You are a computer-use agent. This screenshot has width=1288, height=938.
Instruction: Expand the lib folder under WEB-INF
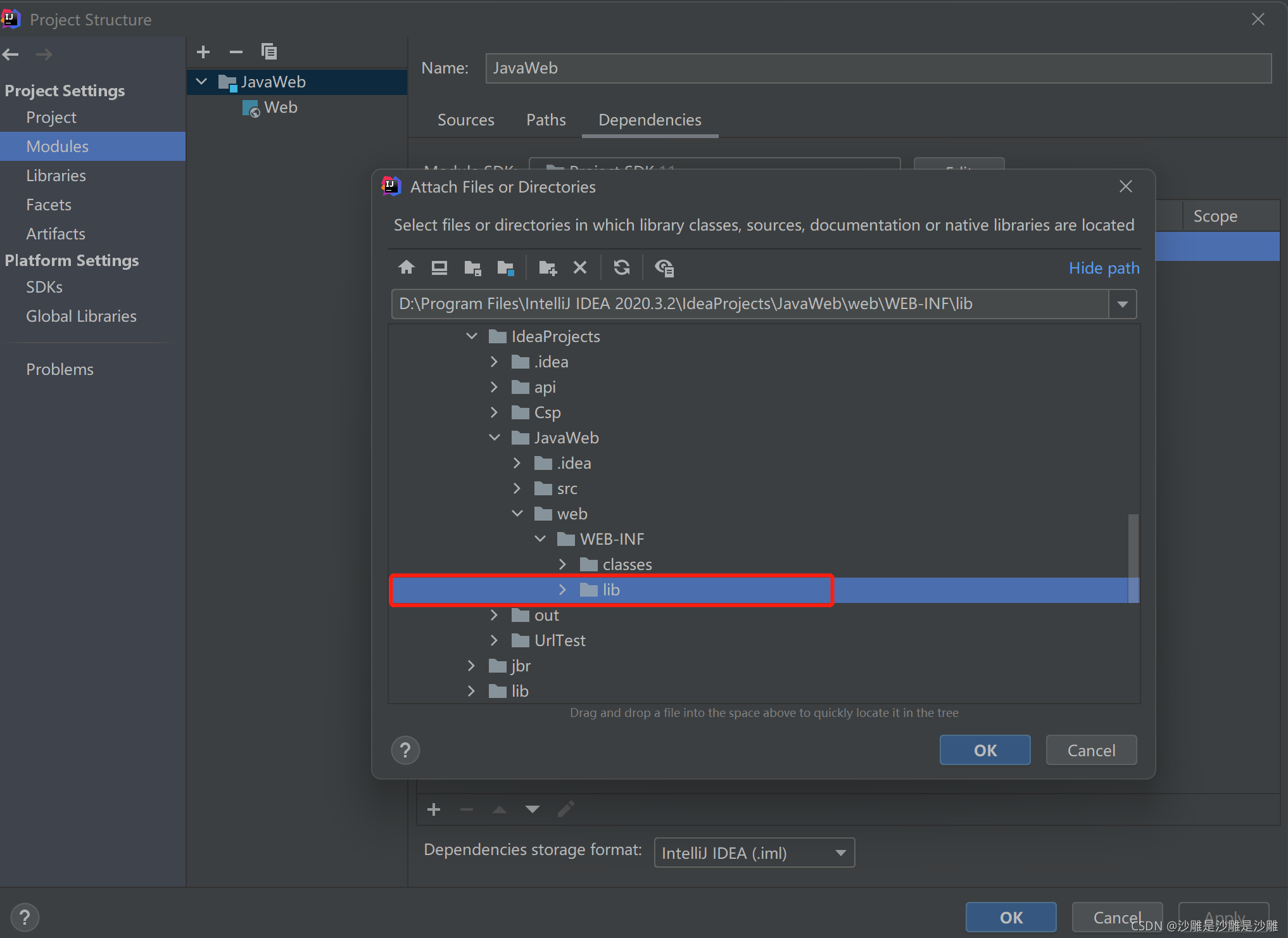(562, 590)
